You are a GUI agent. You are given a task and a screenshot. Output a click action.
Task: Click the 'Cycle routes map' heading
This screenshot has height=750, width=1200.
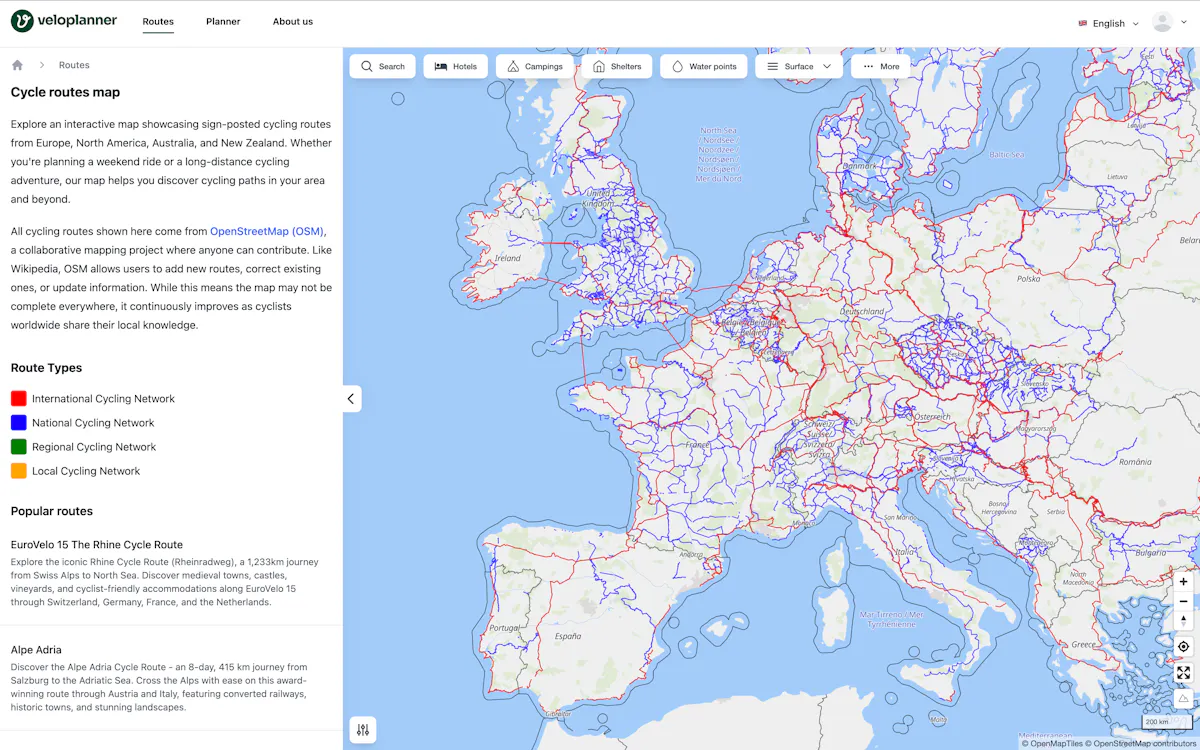(65, 92)
